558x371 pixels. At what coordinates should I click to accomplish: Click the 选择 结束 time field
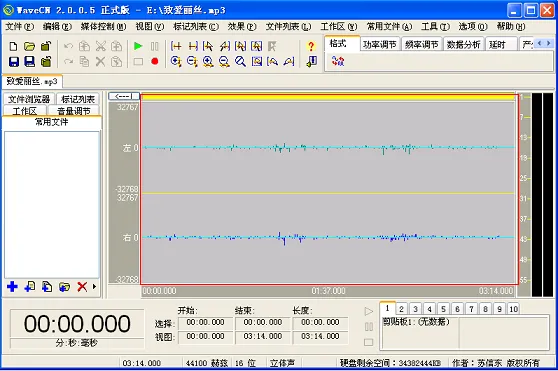coord(263,323)
